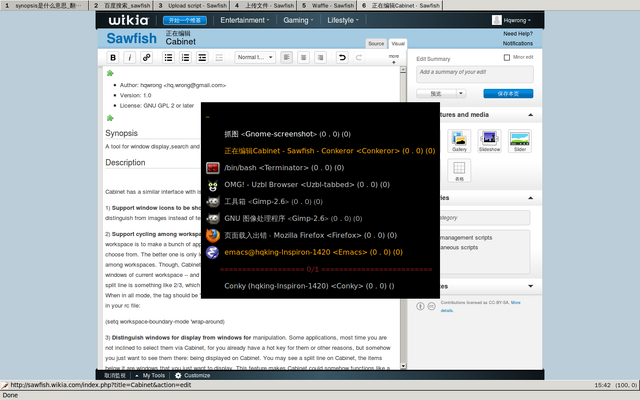Open My Tools menu in bottom bar
The width and height of the screenshot is (640, 400).
(x=150, y=376)
